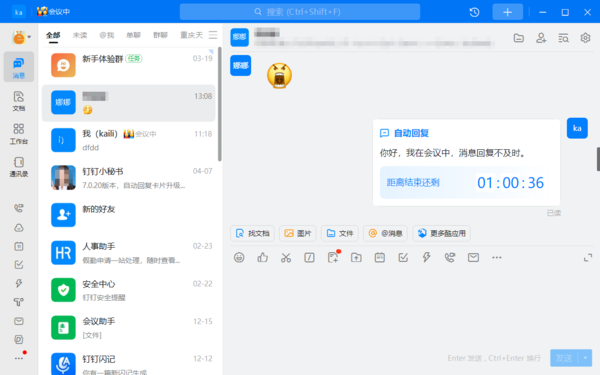Open chat files folder icon in chat header

518,38
